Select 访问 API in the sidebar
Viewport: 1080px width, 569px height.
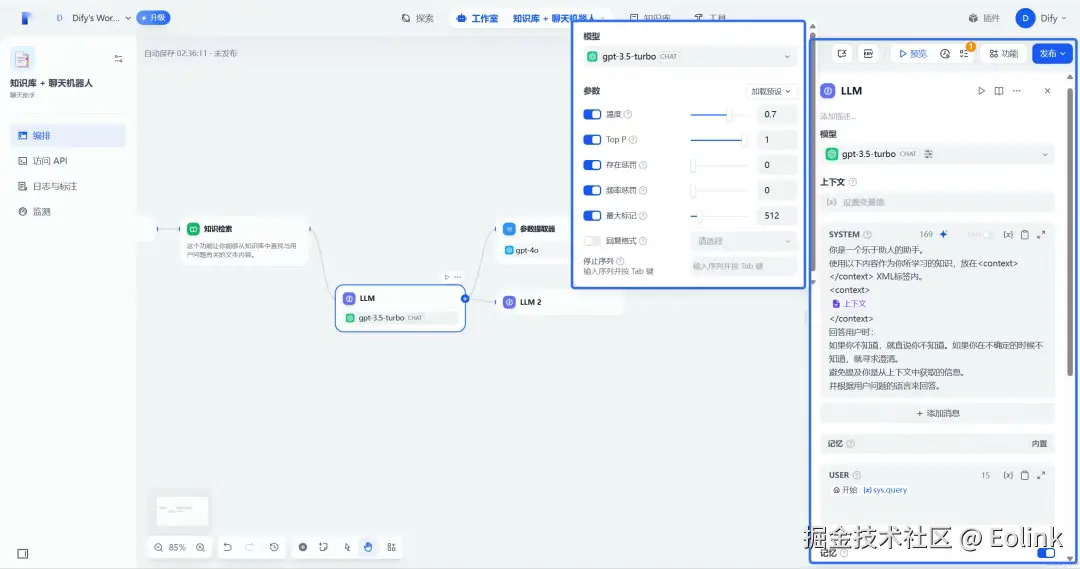(x=68, y=161)
